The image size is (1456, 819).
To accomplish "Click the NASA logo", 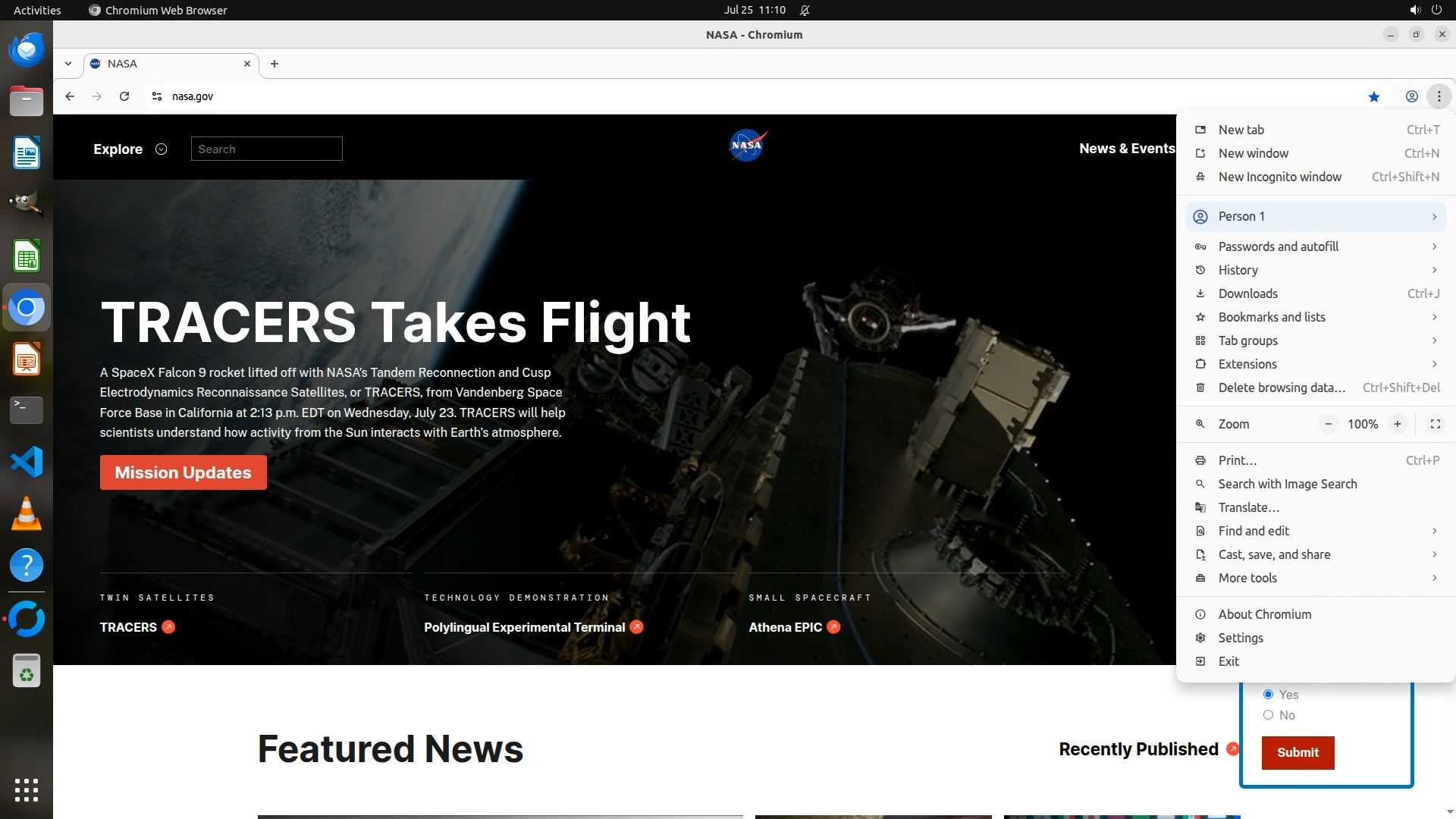I will tap(747, 146).
